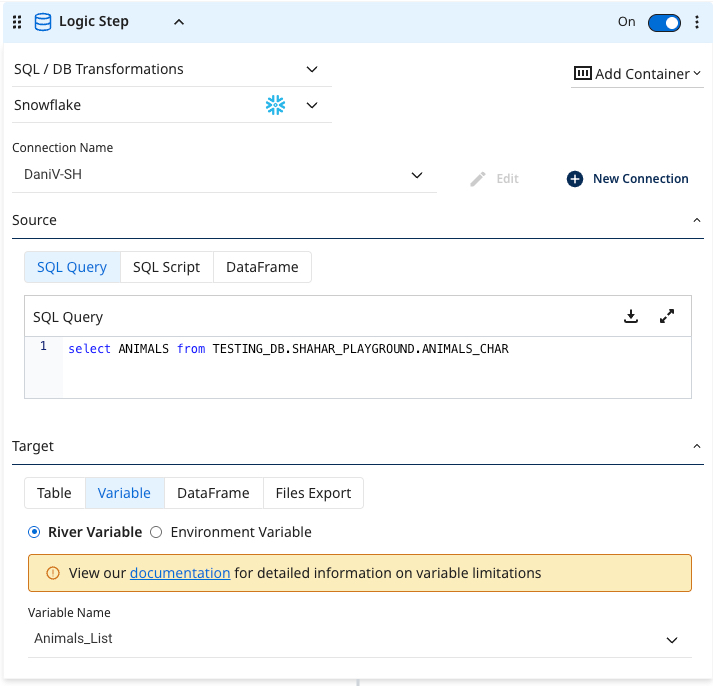Download the SQL query

631,317
